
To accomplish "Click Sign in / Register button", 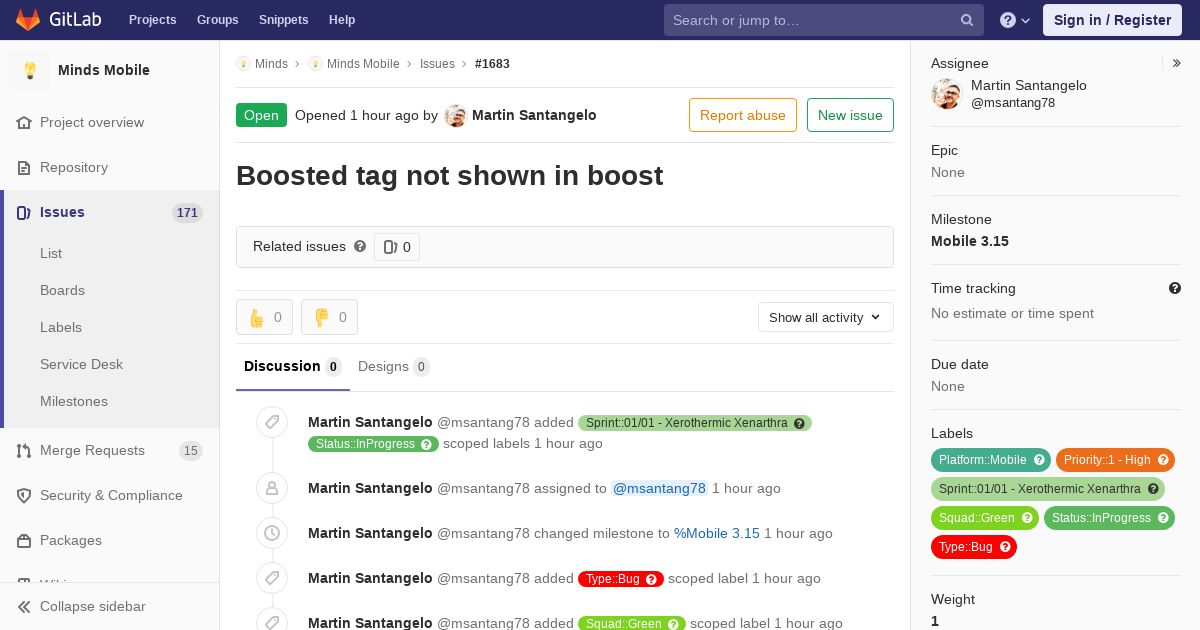I will coord(1112,20).
